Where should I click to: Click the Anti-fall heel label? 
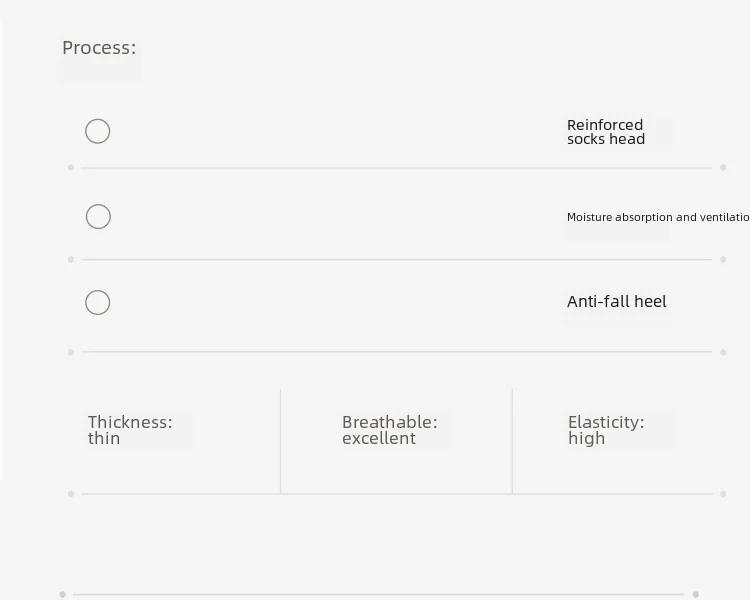tap(617, 301)
